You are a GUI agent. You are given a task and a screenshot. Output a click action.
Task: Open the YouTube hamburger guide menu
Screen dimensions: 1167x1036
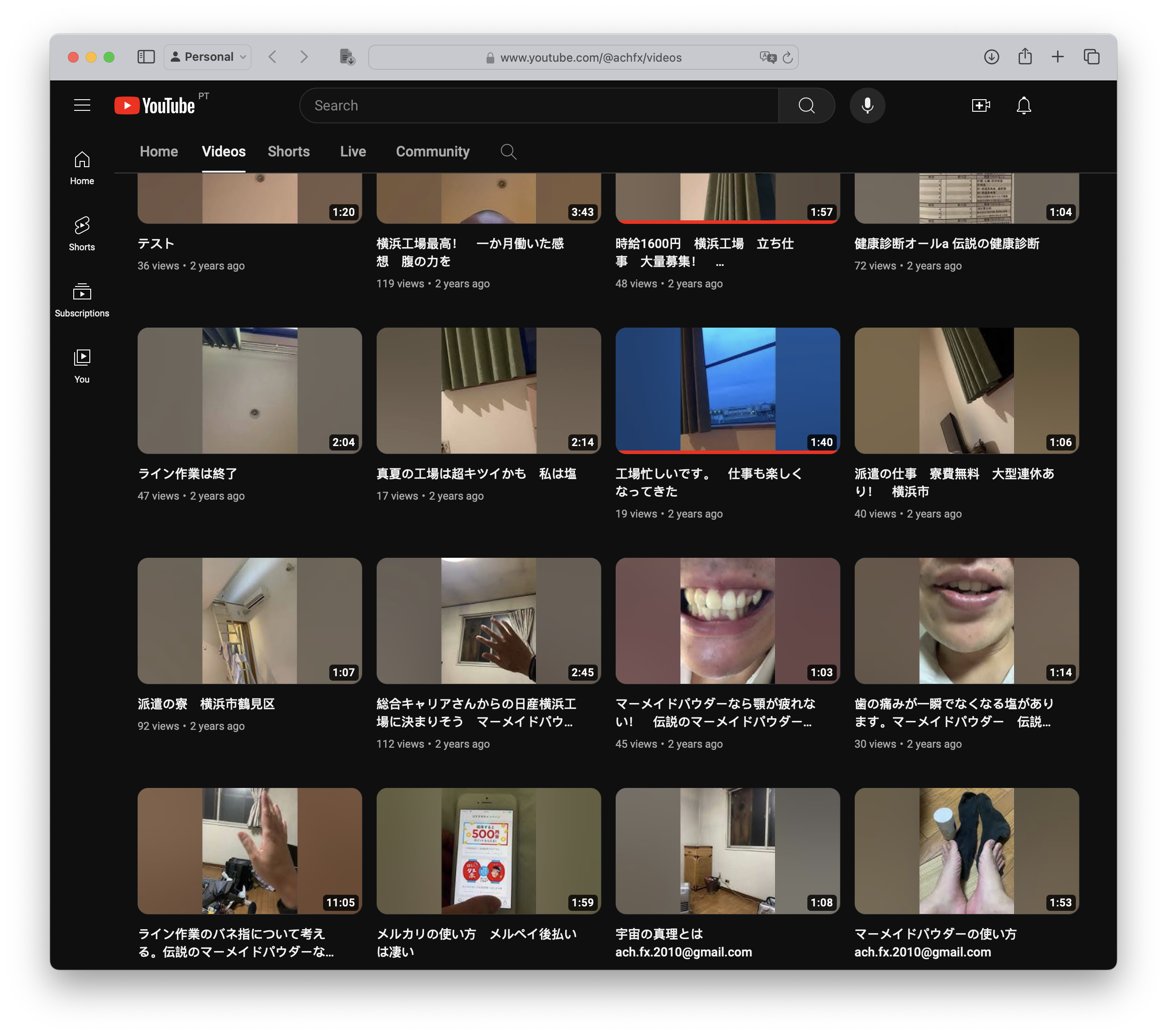pyautogui.click(x=82, y=105)
